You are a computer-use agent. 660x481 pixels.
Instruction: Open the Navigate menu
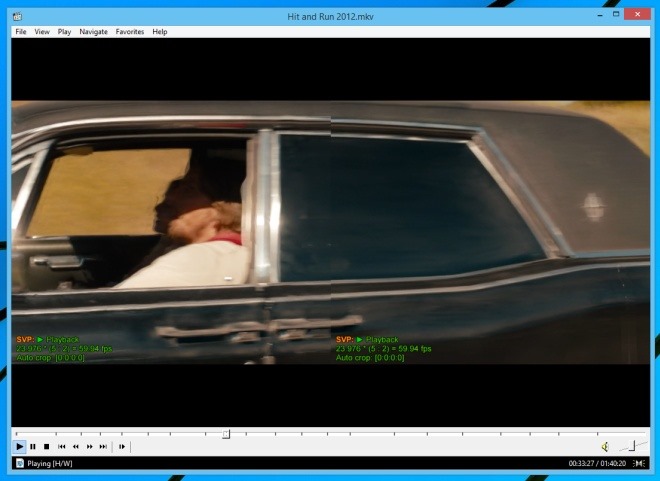[93, 32]
